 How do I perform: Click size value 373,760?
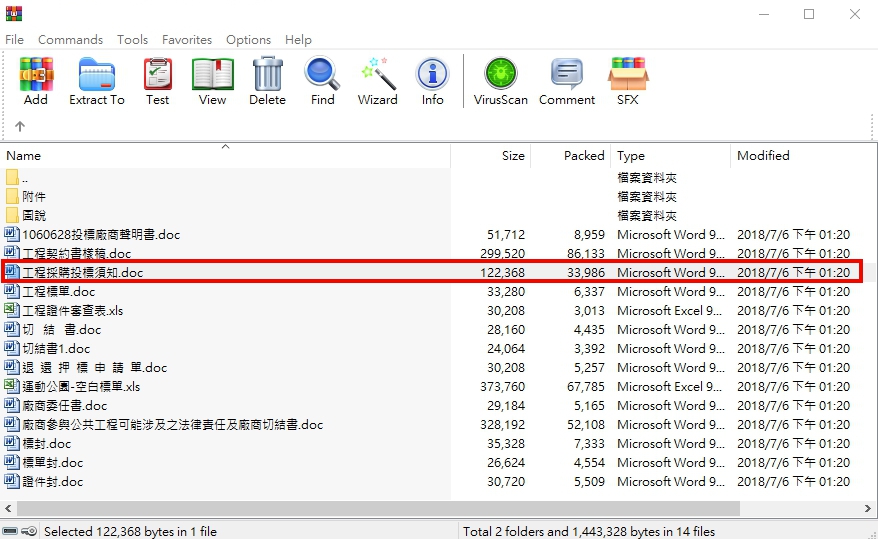[503, 387]
